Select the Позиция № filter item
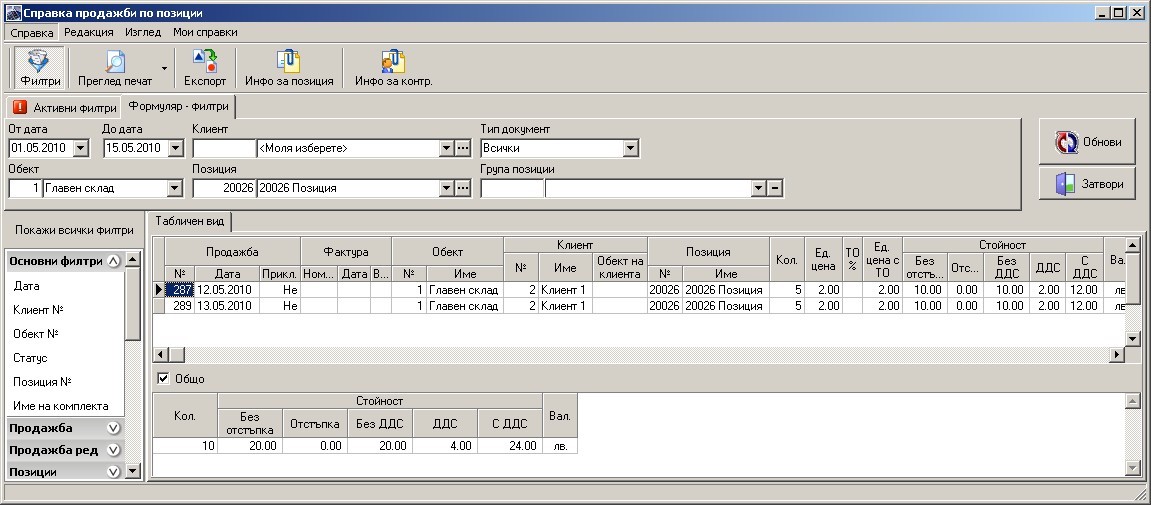The width and height of the screenshot is (1151, 505). click(42, 382)
